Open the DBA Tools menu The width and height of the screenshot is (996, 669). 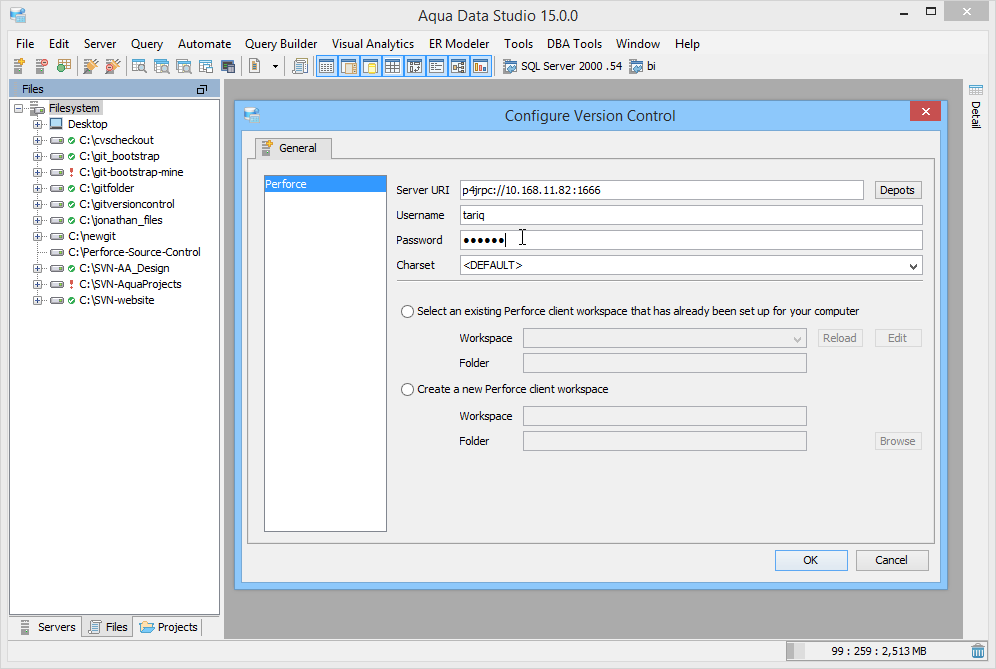click(x=574, y=44)
